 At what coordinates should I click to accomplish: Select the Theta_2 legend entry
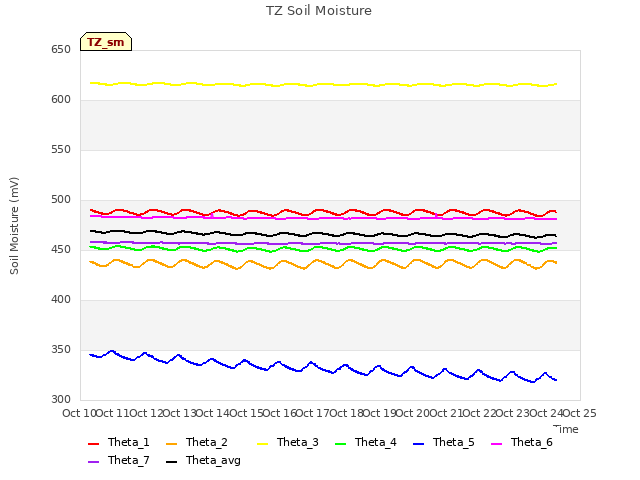tap(197, 442)
